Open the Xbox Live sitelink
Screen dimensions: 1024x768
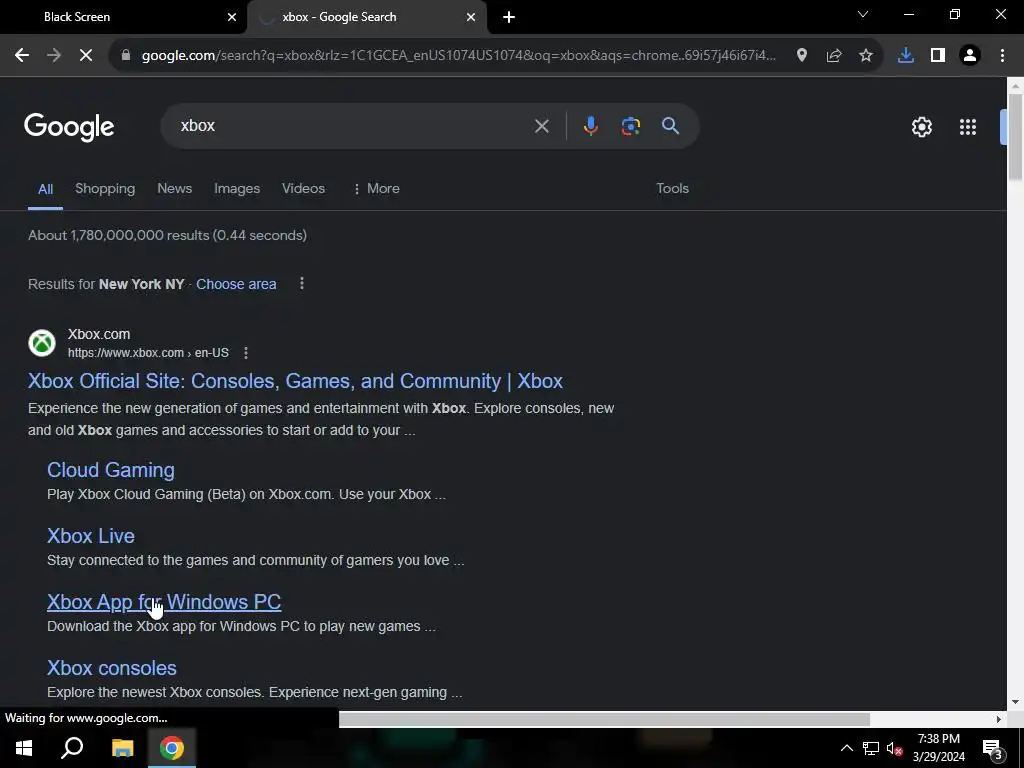tap(91, 536)
